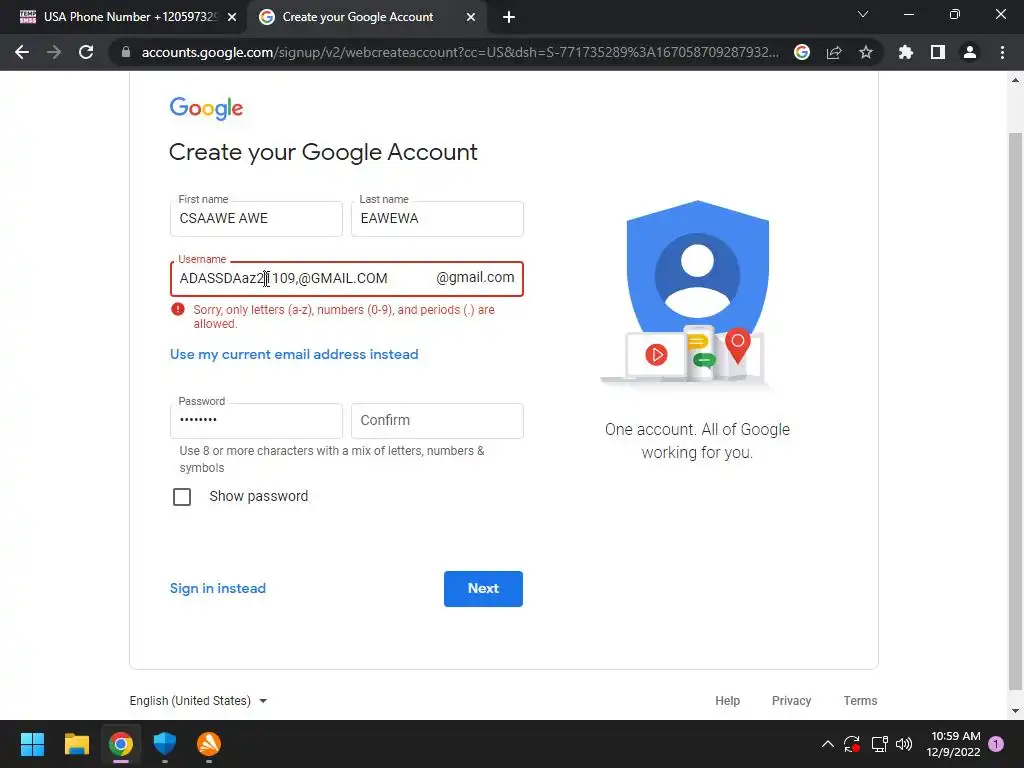Enable the Show password checkbox
The height and width of the screenshot is (768, 1024).
click(x=182, y=497)
